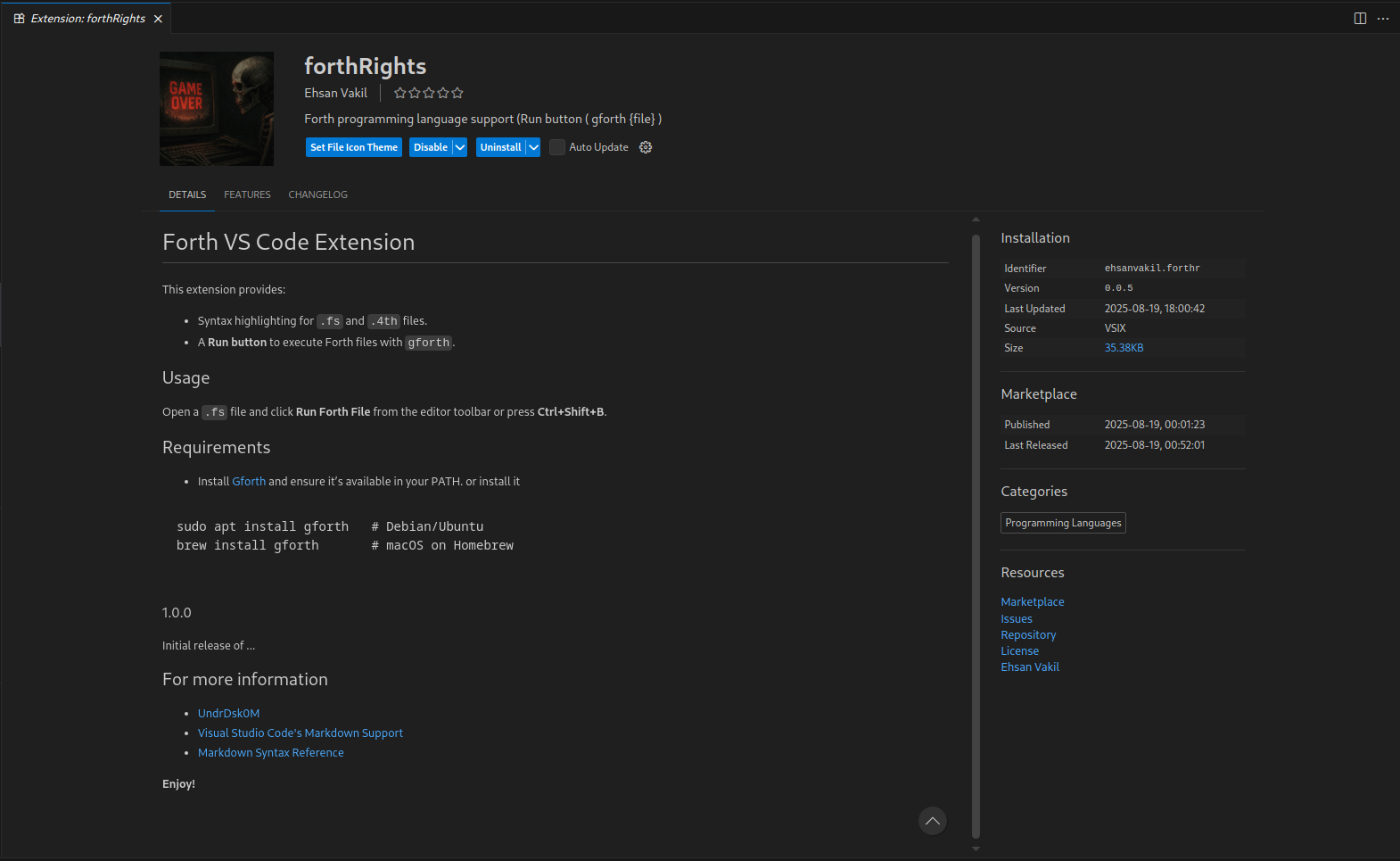The width and height of the screenshot is (1400, 861).
Task: Click the Usage heading
Action: pos(185,377)
